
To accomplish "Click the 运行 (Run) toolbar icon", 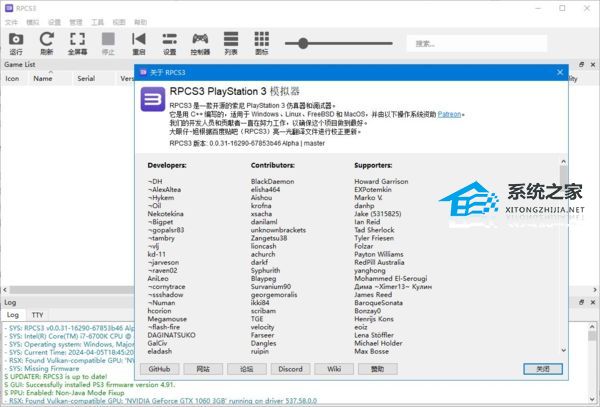I will pos(15,43).
